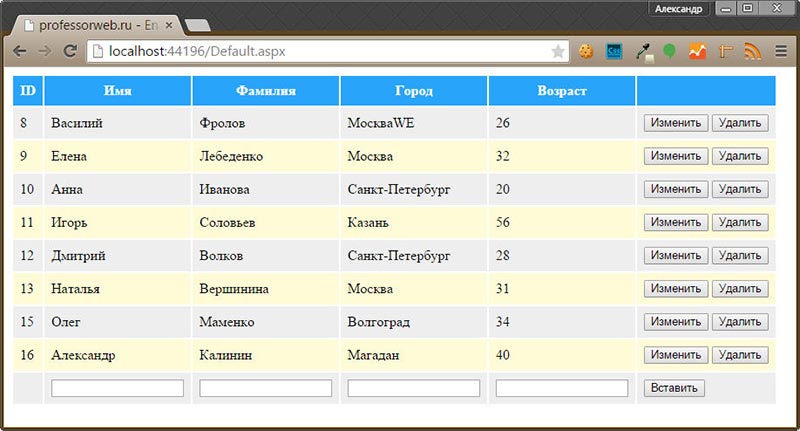Close the professorweb.ru tab

pyautogui.click(x=169, y=25)
